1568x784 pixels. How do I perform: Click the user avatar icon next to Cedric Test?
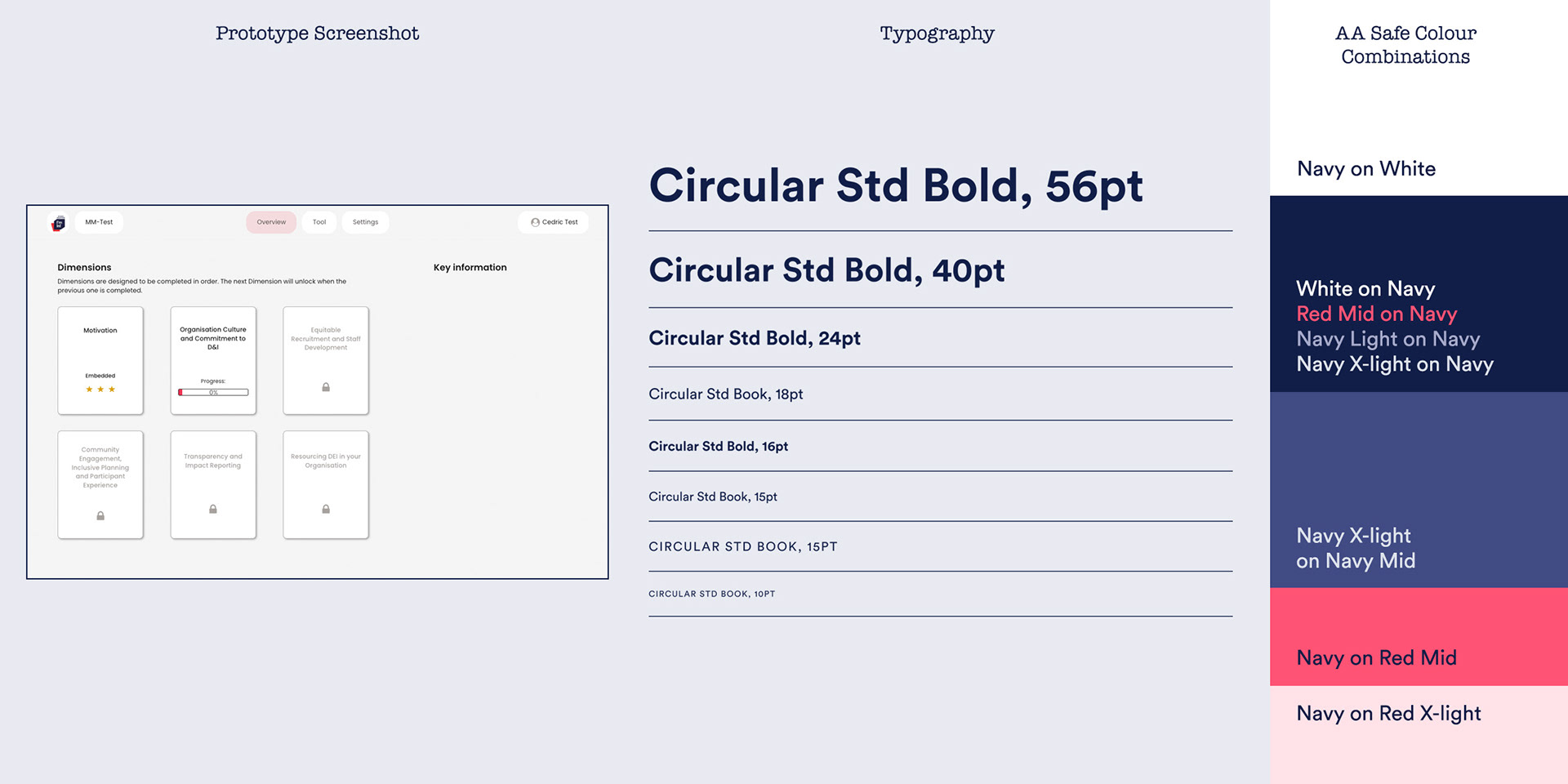click(535, 222)
